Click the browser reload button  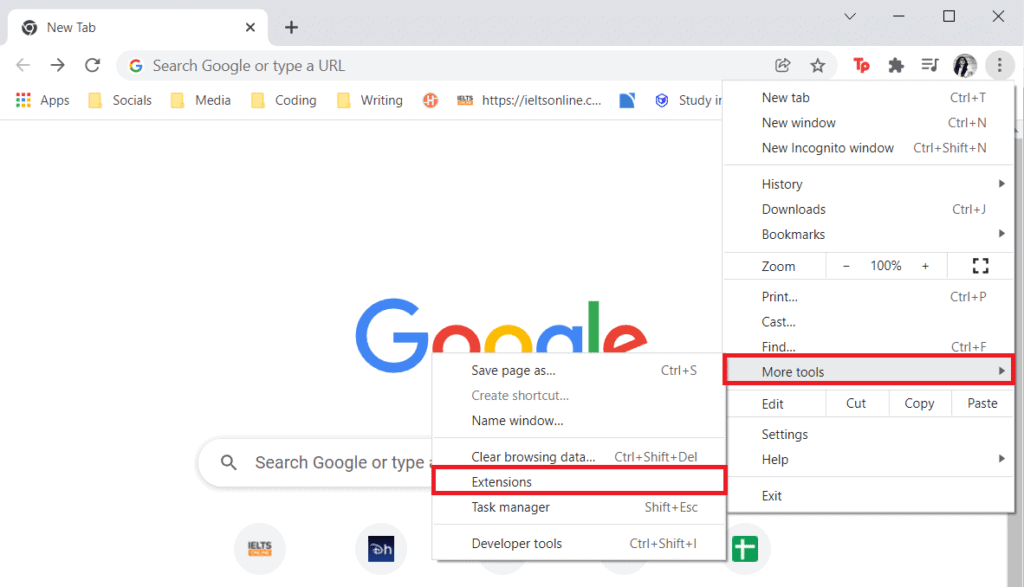point(92,66)
